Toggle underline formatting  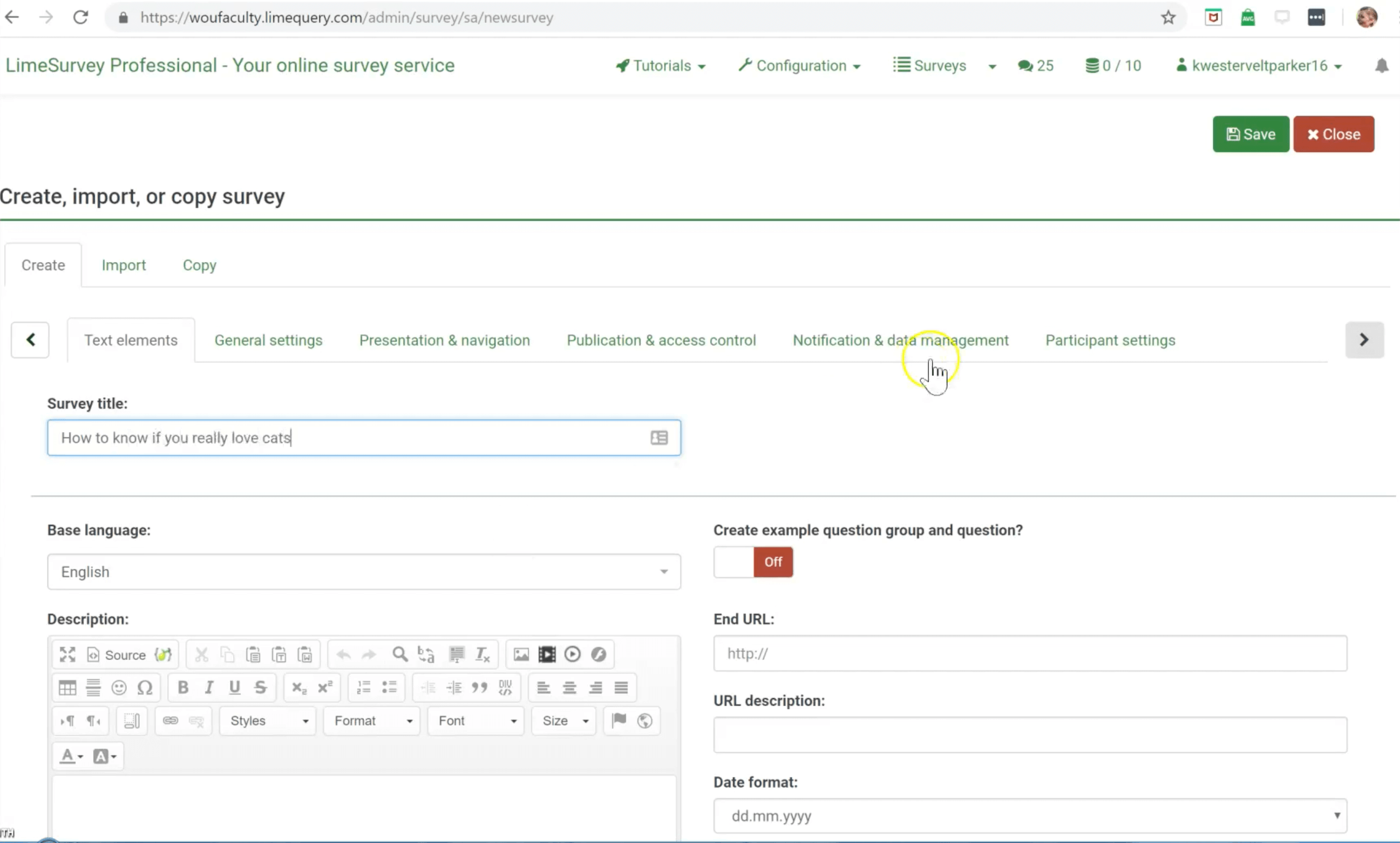click(x=235, y=688)
